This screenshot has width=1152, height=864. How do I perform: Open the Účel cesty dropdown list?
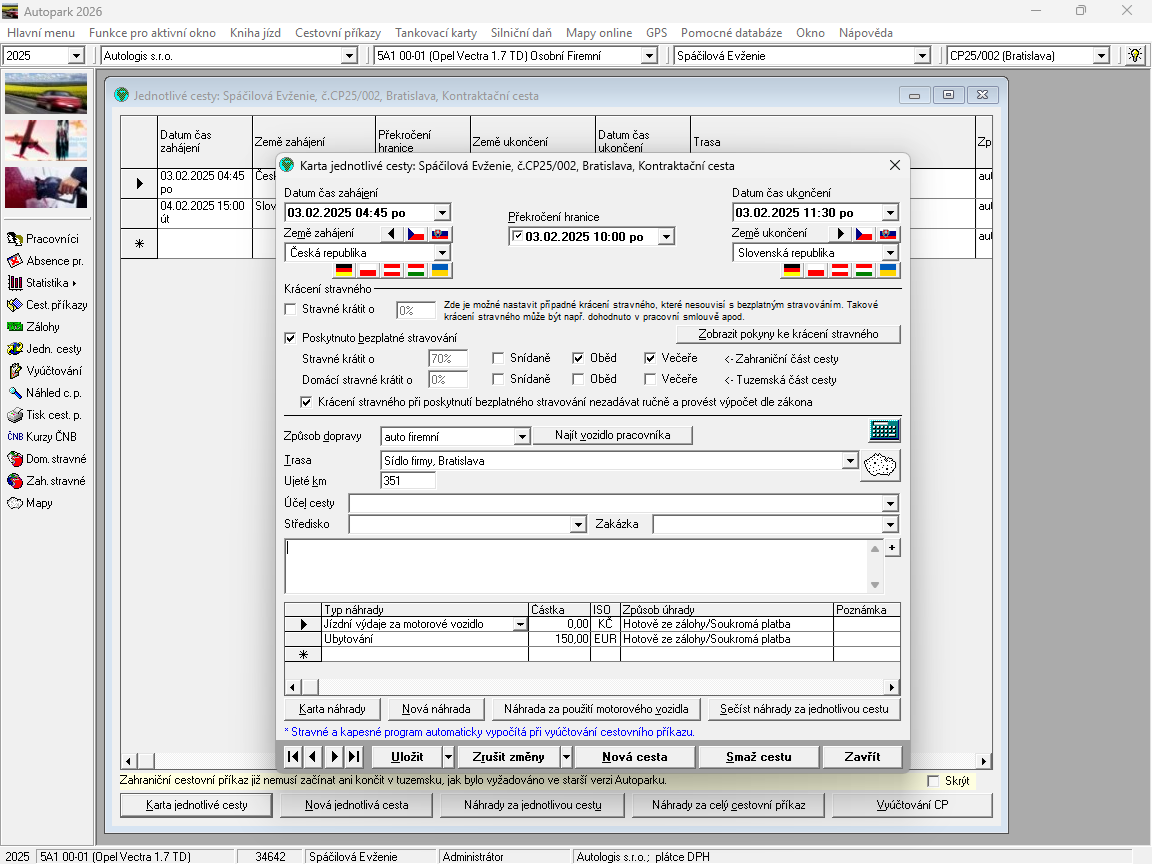pos(889,503)
